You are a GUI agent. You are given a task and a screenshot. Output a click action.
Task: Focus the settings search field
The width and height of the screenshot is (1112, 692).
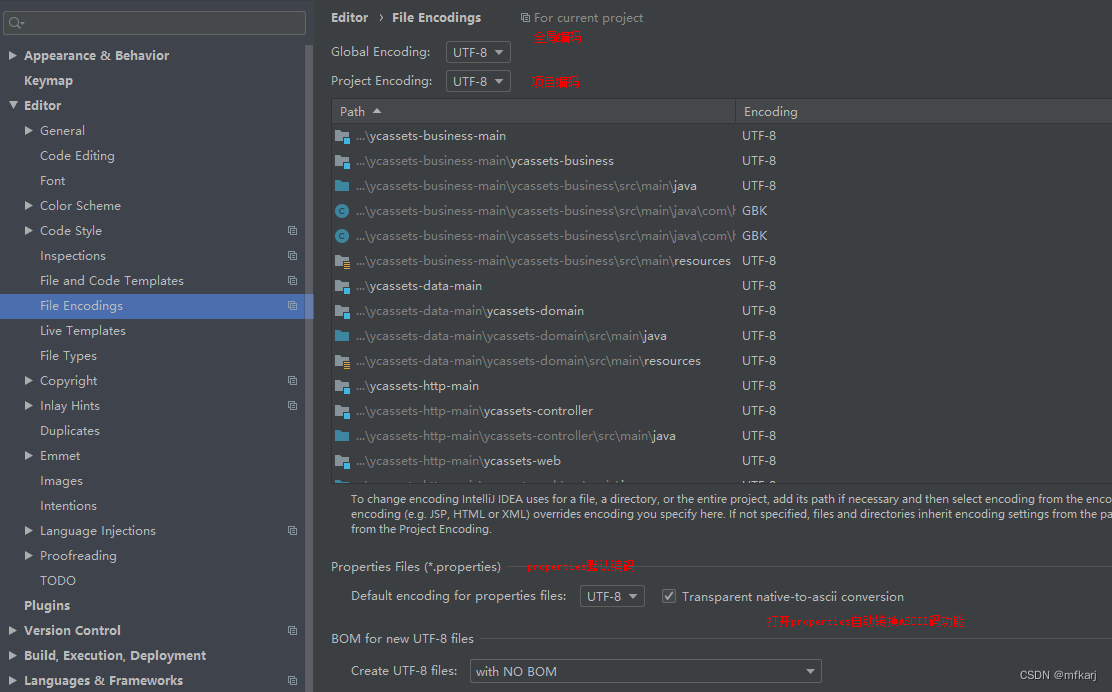[155, 23]
